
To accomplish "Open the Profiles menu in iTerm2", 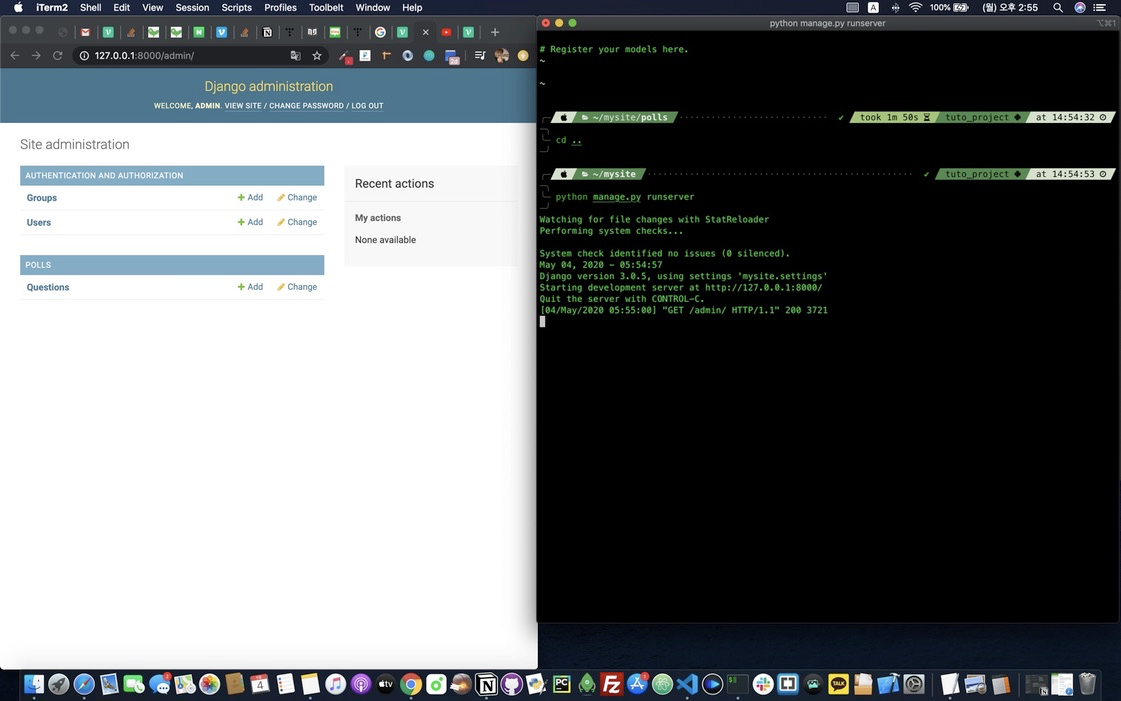I will 280,7.
